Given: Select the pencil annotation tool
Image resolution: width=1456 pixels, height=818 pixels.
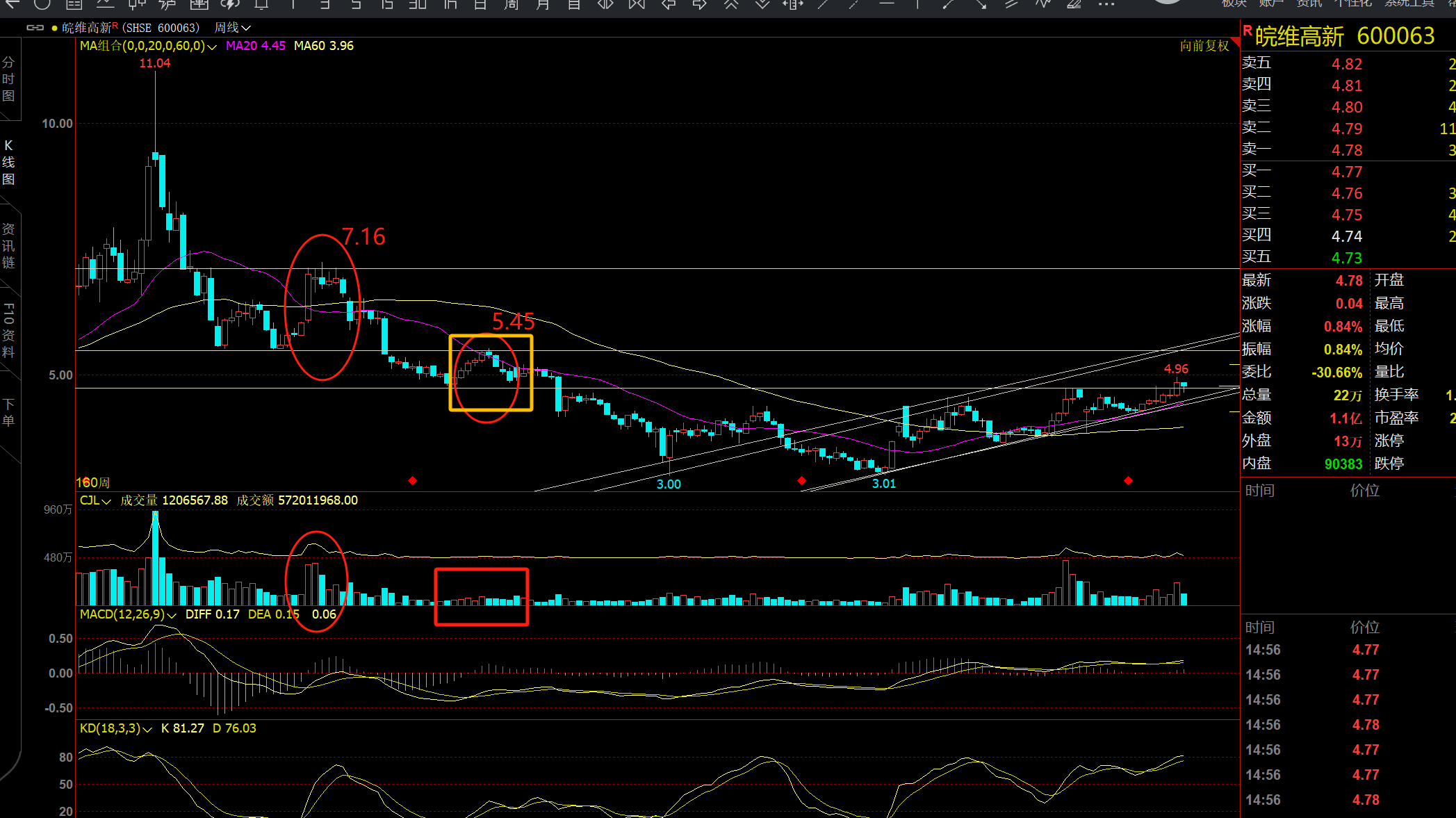Looking at the screenshot, I should tap(1074, 4).
